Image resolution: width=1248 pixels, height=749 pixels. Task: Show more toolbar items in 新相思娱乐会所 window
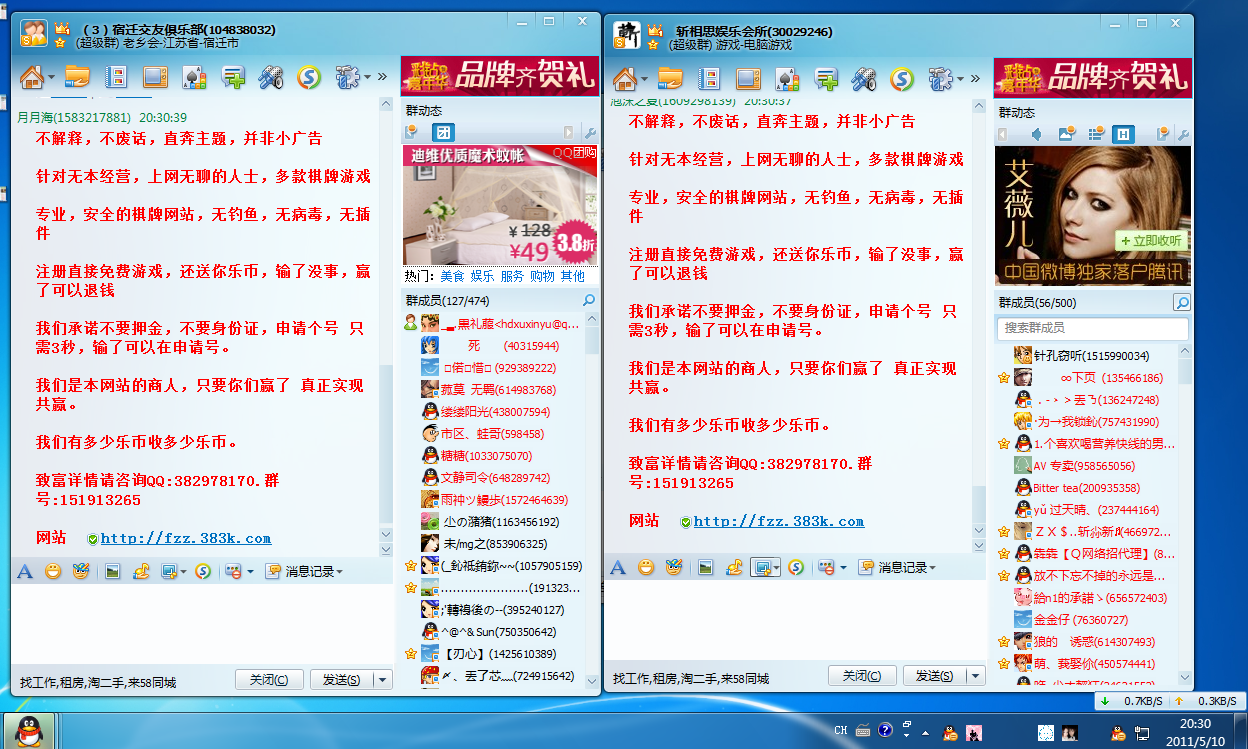tap(975, 79)
